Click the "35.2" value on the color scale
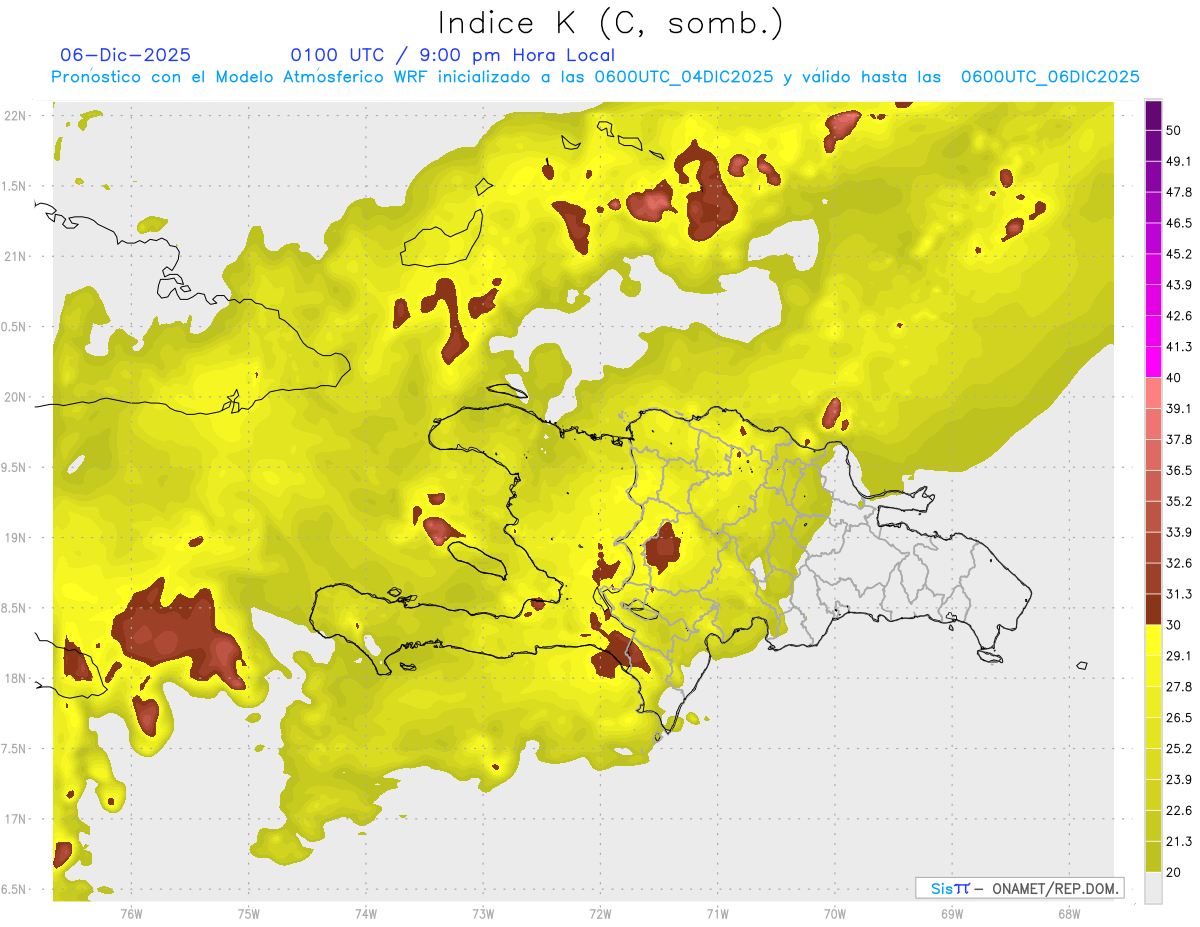1200x927 pixels. pyautogui.click(x=1180, y=501)
